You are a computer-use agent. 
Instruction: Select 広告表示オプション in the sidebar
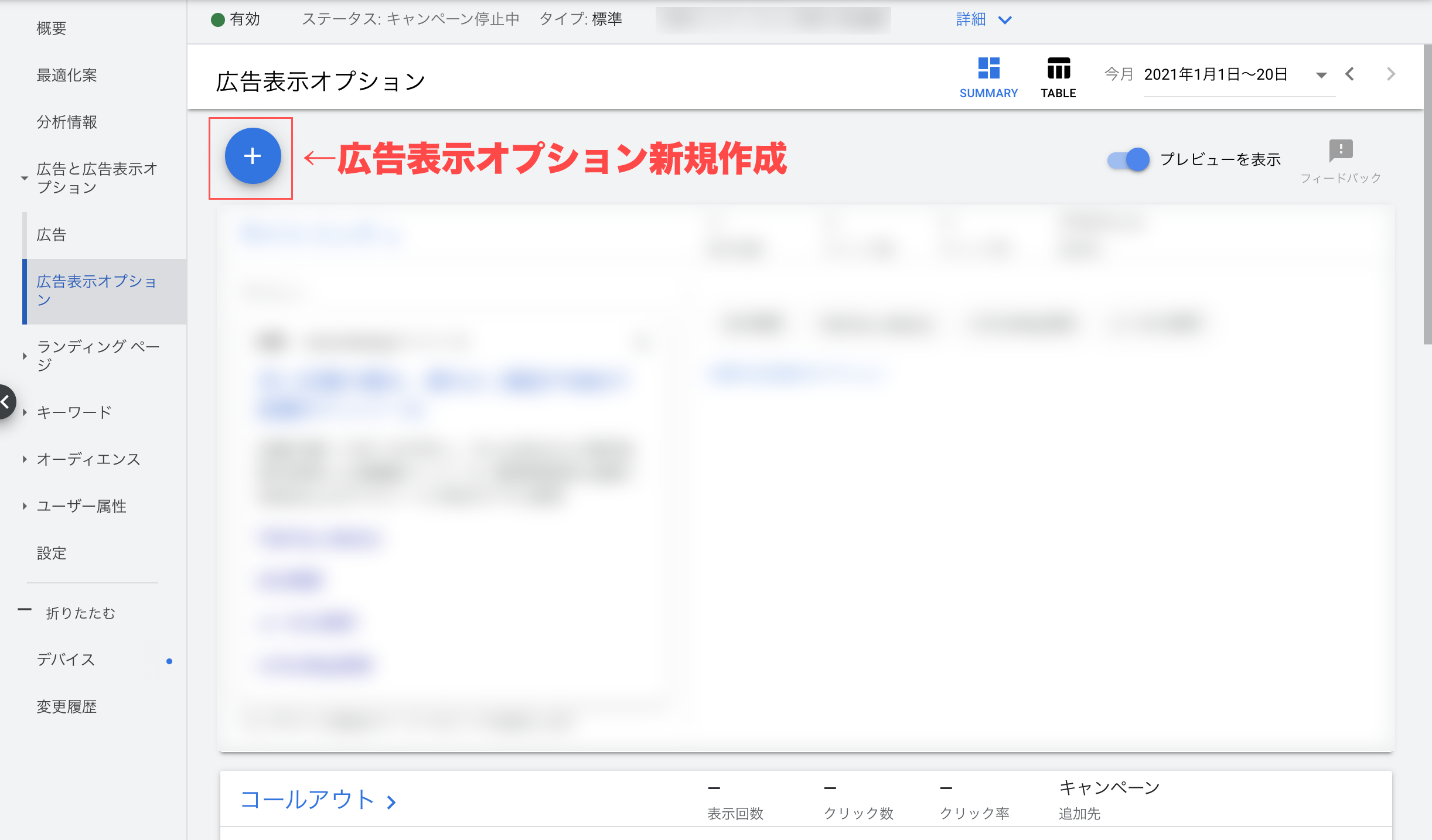pyautogui.click(x=97, y=291)
